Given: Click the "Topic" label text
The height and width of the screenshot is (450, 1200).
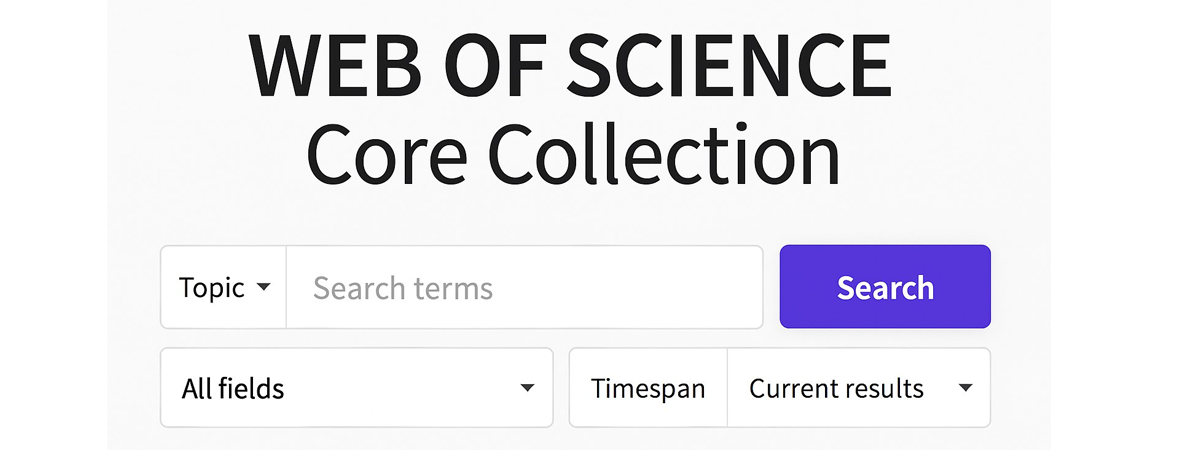Looking at the screenshot, I should coord(212,288).
